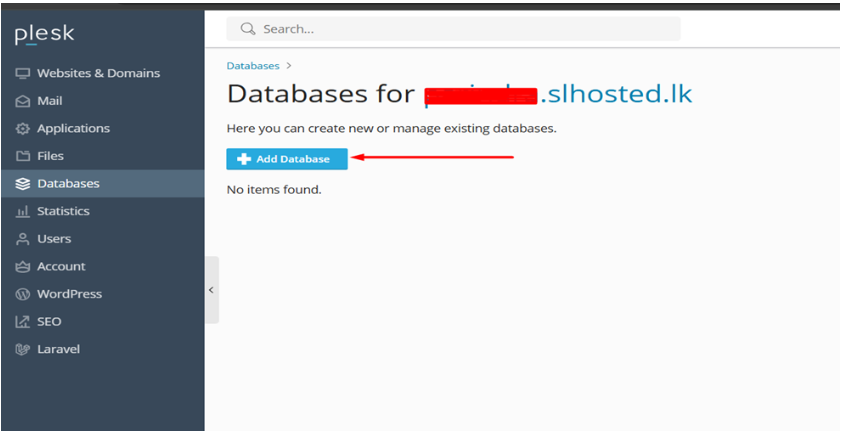Viewport: 841px width, 436px height.
Task: Click the WordPress logo icon
Action: click(x=23, y=294)
